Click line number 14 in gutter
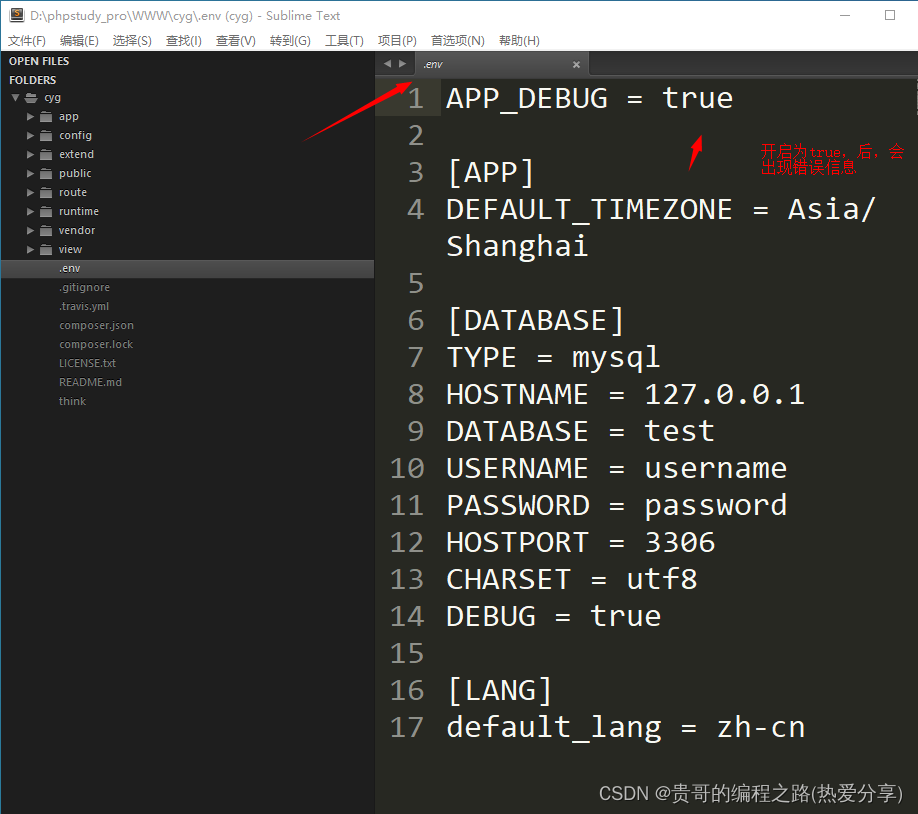Viewport: 918px width, 814px height. (407, 617)
